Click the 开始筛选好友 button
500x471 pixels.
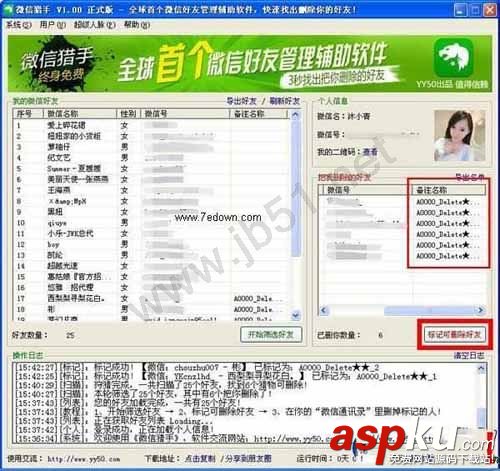271,334
